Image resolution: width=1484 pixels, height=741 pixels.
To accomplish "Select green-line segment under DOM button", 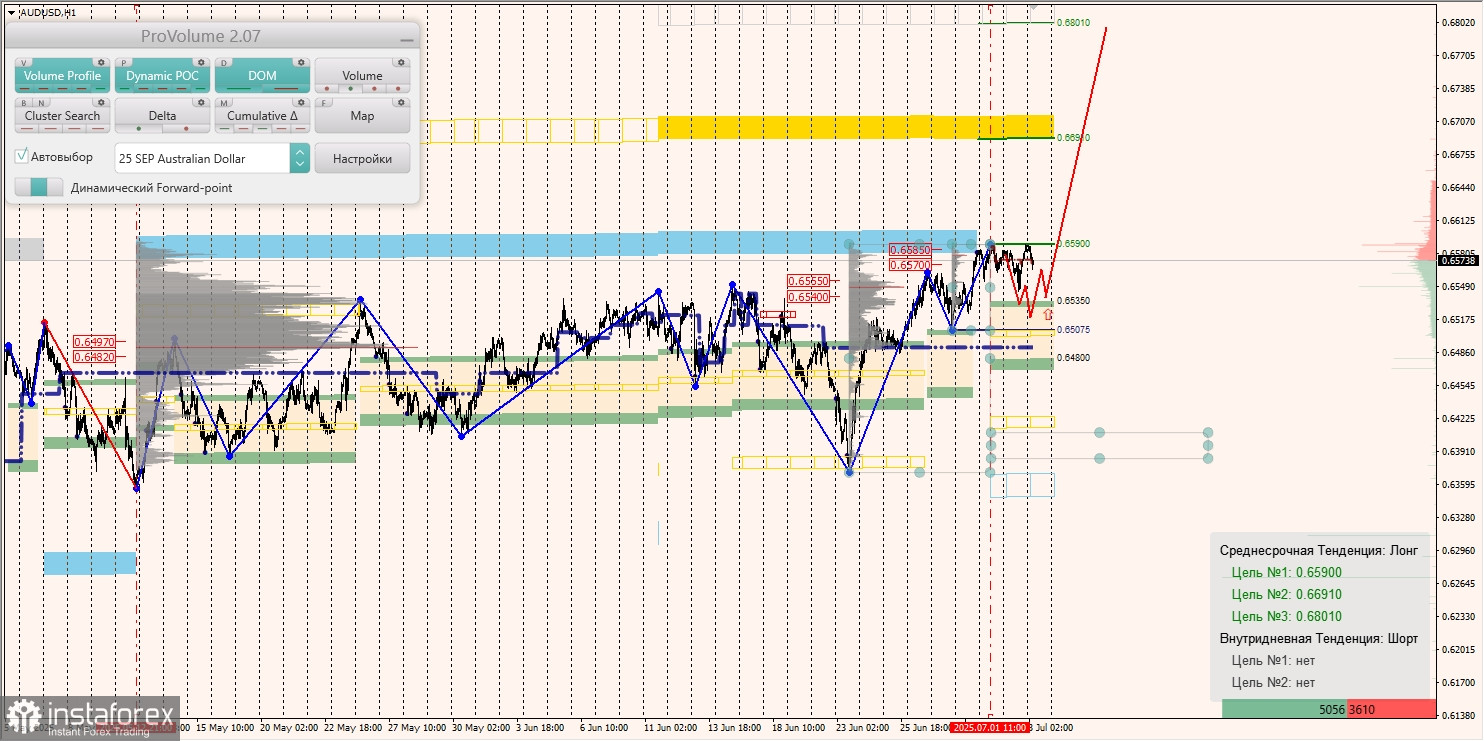I will pos(239,89).
